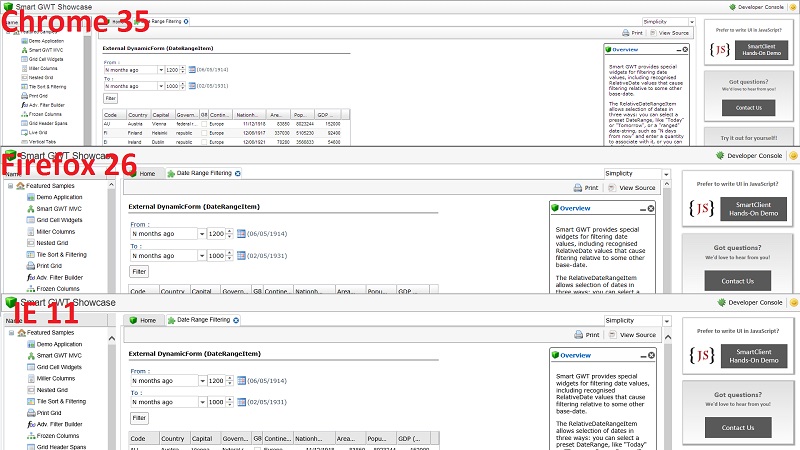Select Date Range Filtering tab in IE panel
This screenshot has height=450, width=800.
click(202, 320)
